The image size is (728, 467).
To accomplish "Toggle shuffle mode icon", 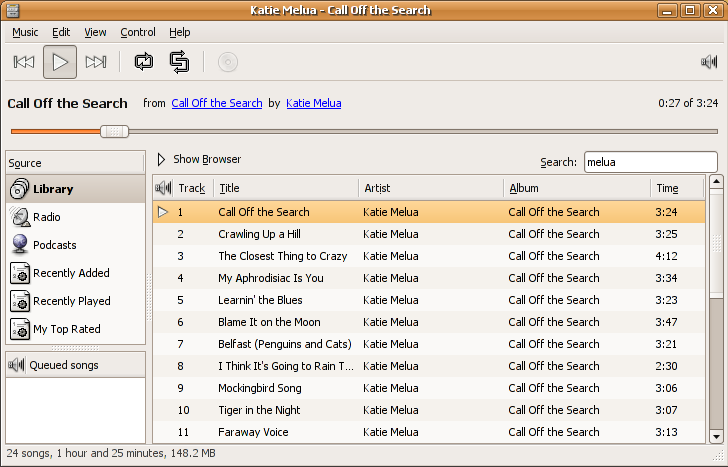I will pos(179,62).
